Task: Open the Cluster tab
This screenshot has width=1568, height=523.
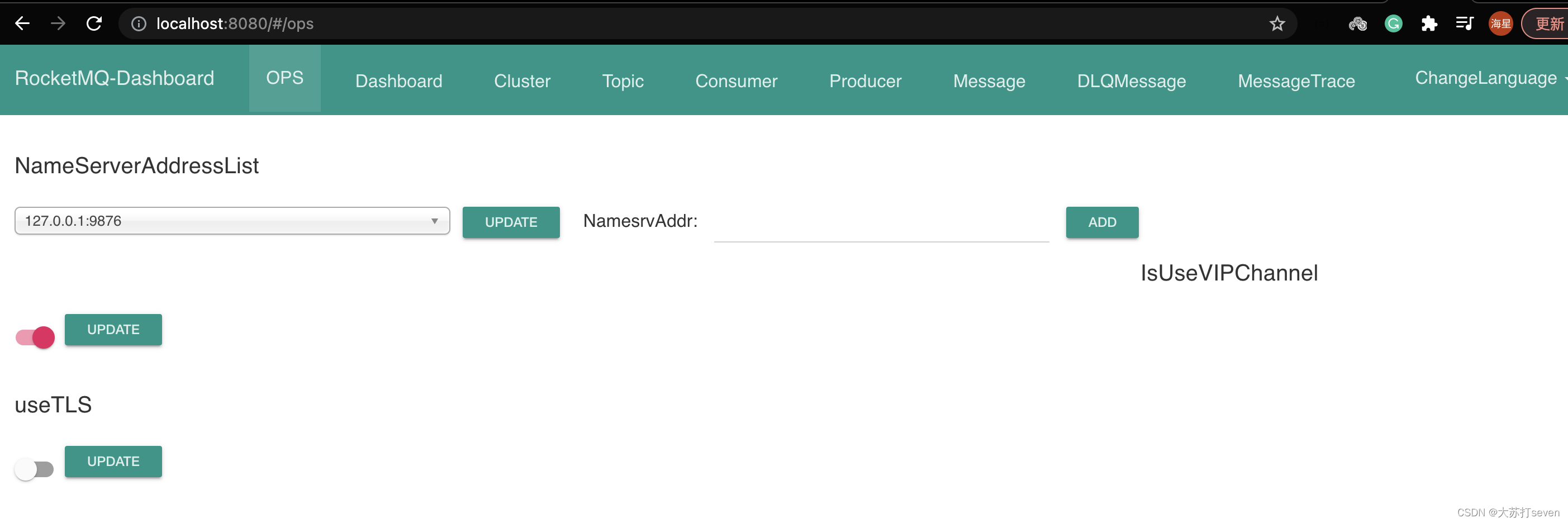Action: tap(522, 81)
